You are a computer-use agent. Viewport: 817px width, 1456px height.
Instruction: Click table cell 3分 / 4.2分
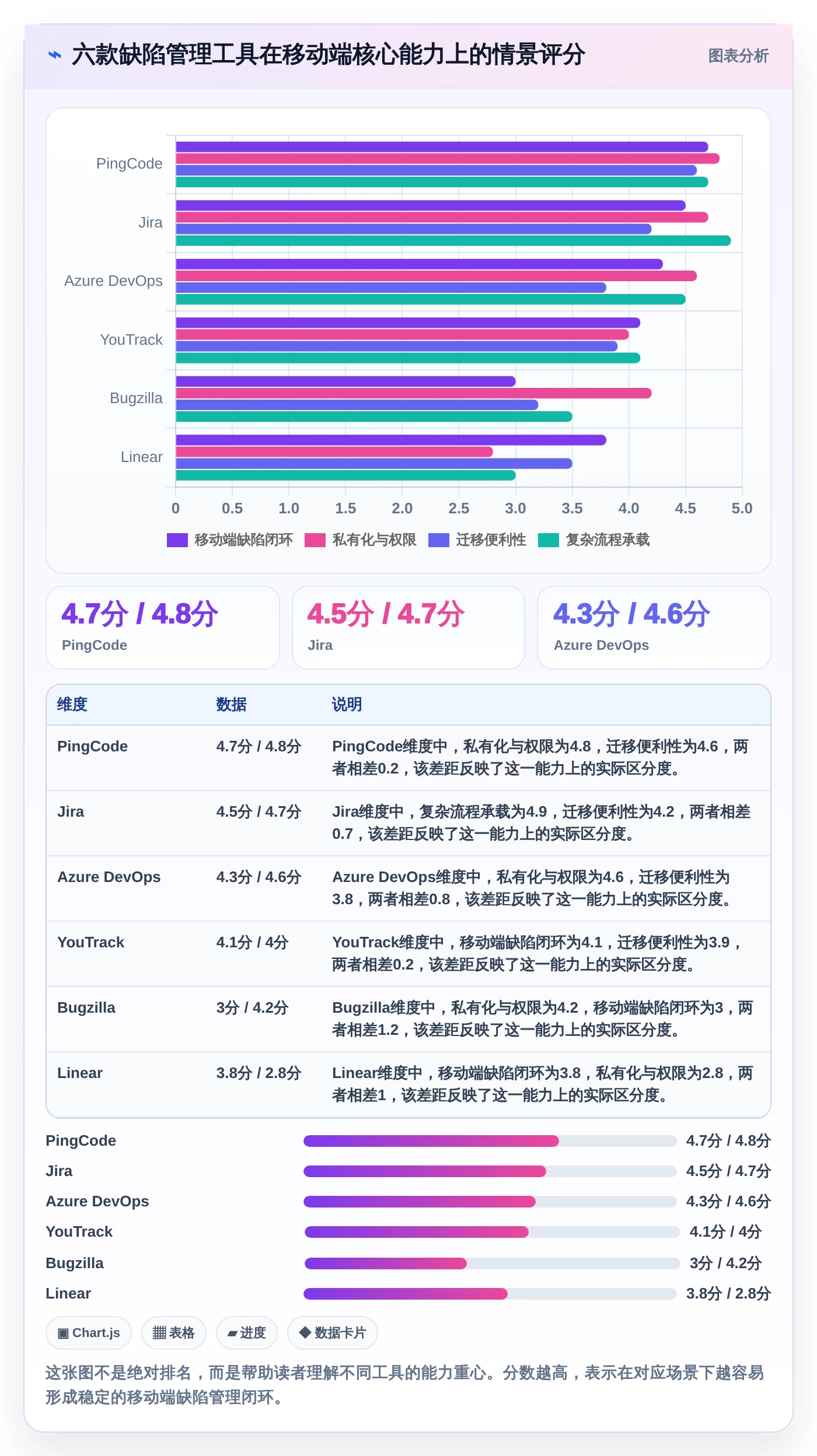click(x=253, y=1008)
